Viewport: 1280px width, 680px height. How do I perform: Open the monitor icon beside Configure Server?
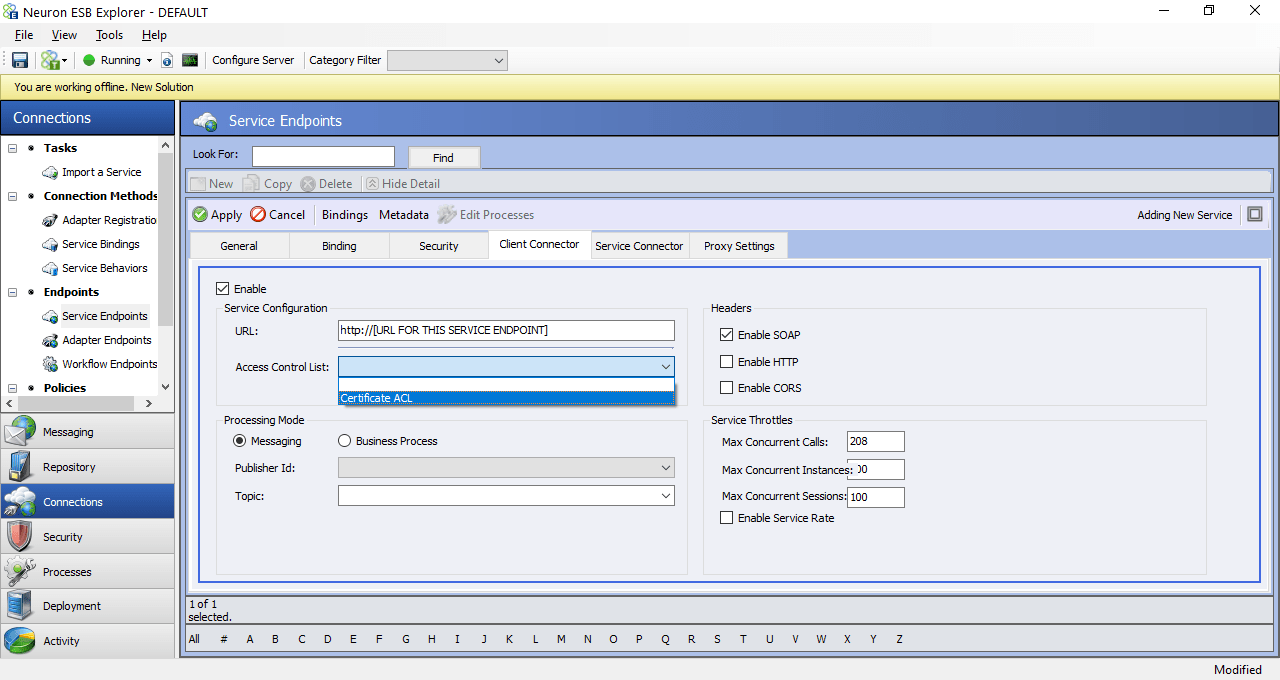click(189, 60)
